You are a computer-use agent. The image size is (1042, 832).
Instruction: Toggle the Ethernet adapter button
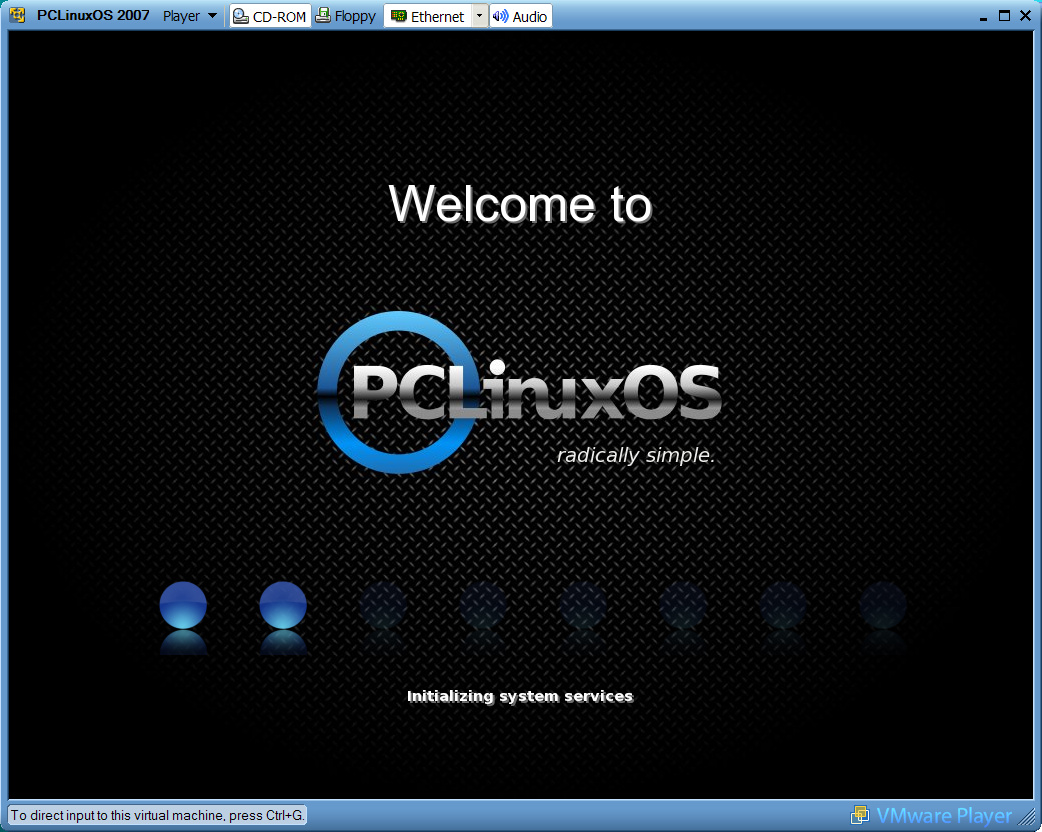pos(427,16)
